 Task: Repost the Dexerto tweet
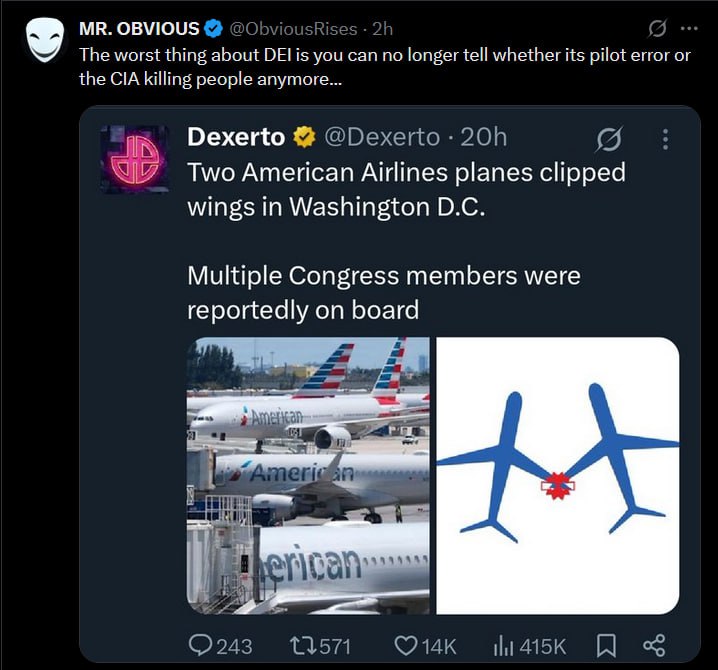click(x=321, y=646)
